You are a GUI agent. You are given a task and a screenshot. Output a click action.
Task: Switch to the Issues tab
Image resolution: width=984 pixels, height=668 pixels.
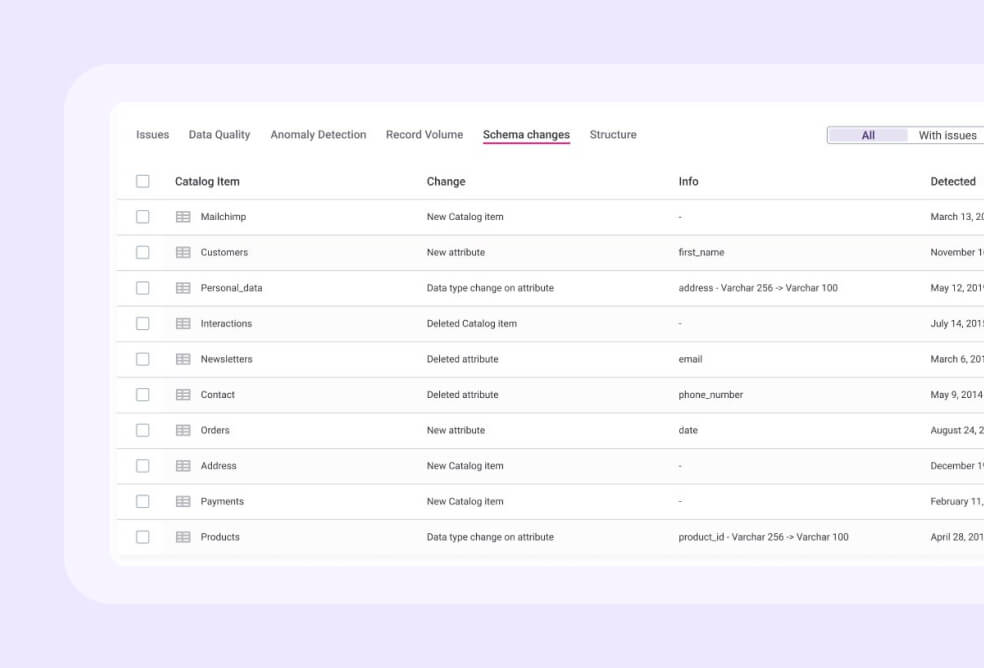(x=151, y=134)
